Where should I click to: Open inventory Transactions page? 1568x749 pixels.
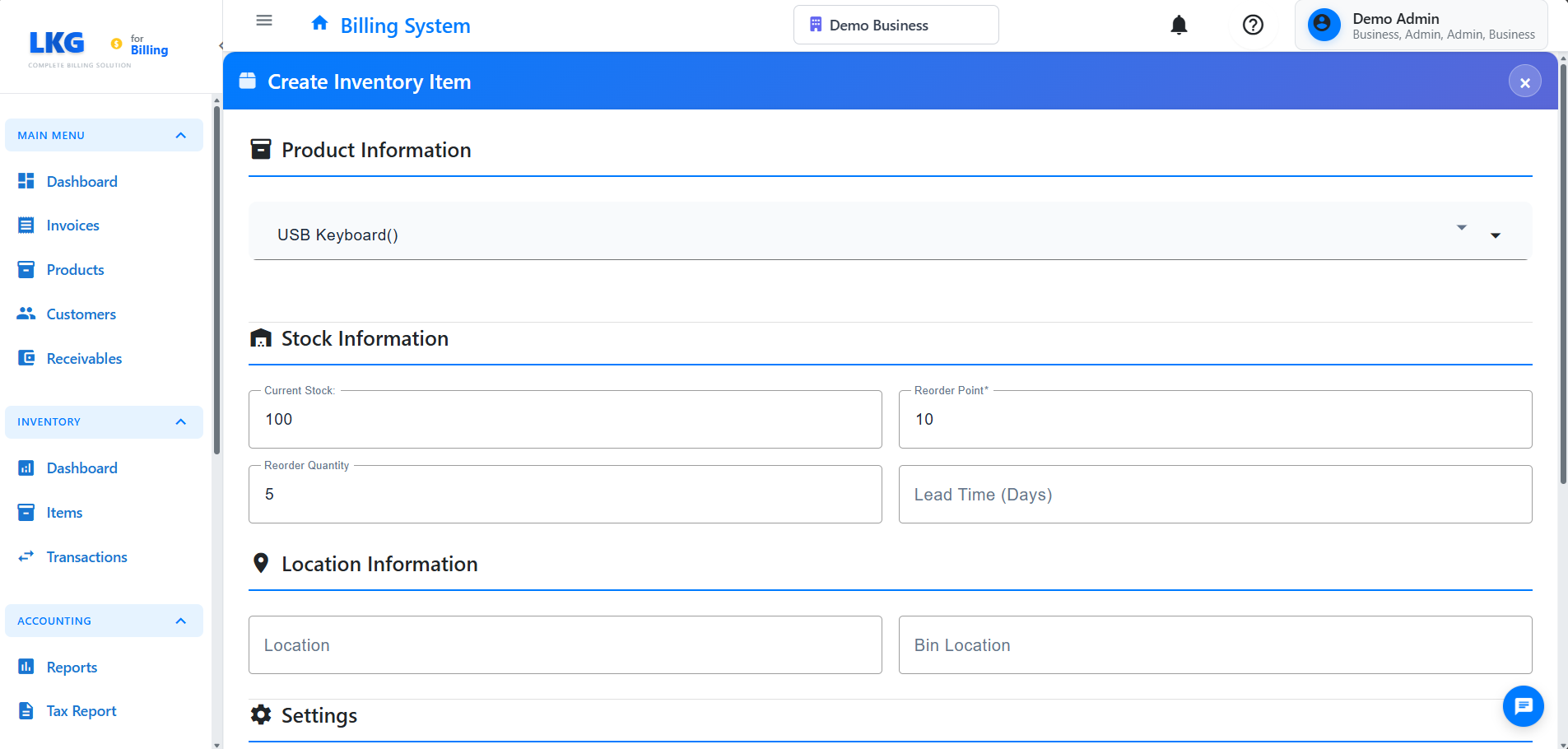[86, 557]
